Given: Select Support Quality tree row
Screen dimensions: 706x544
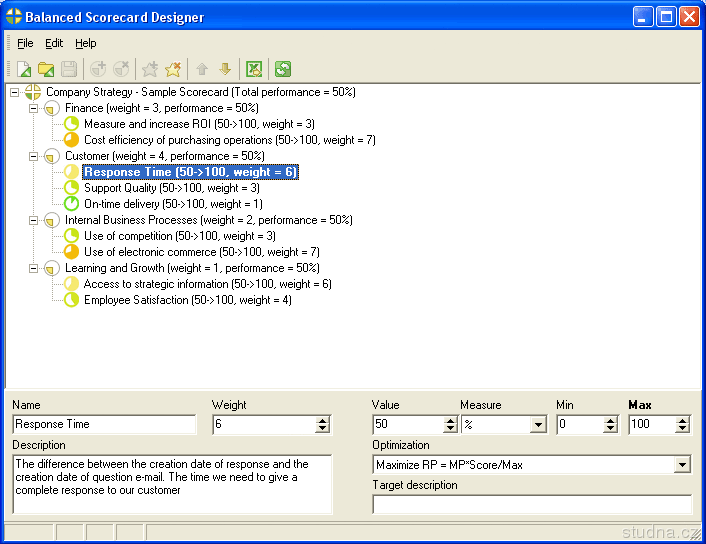Looking at the screenshot, I should (x=172, y=188).
